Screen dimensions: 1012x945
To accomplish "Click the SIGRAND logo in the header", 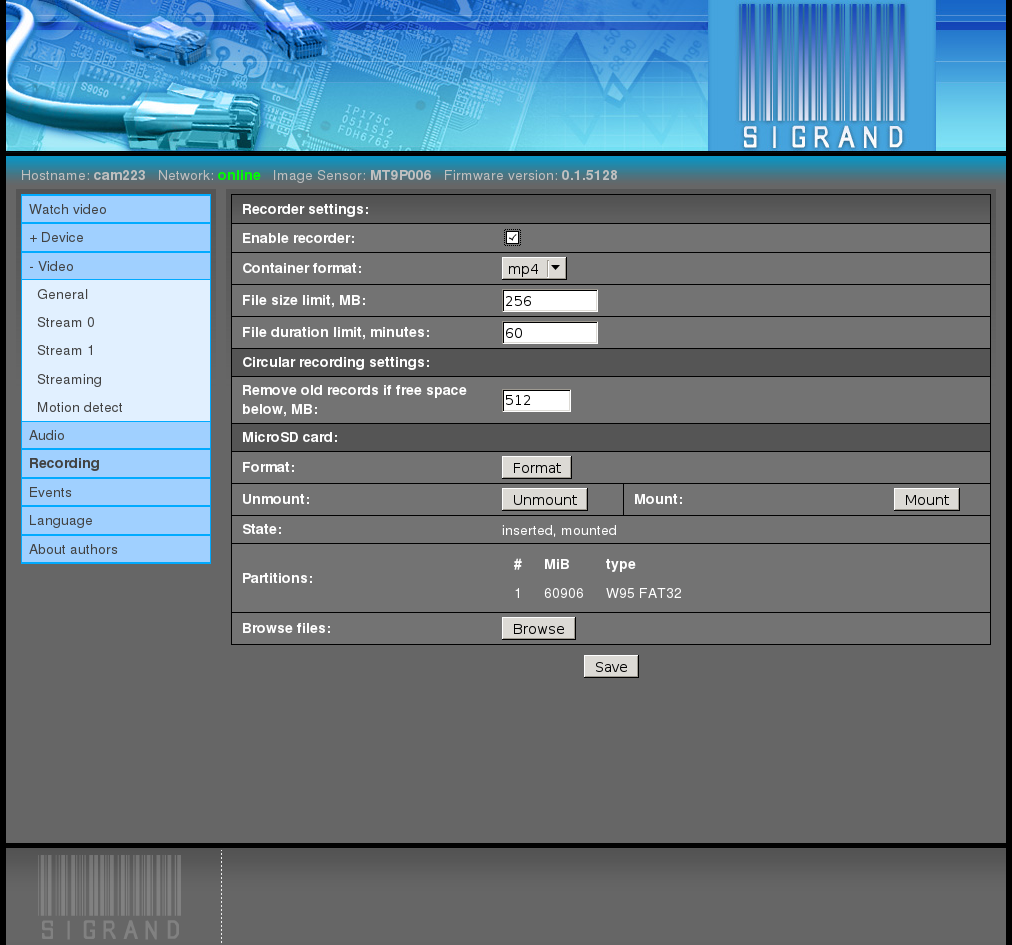I will (x=822, y=76).
